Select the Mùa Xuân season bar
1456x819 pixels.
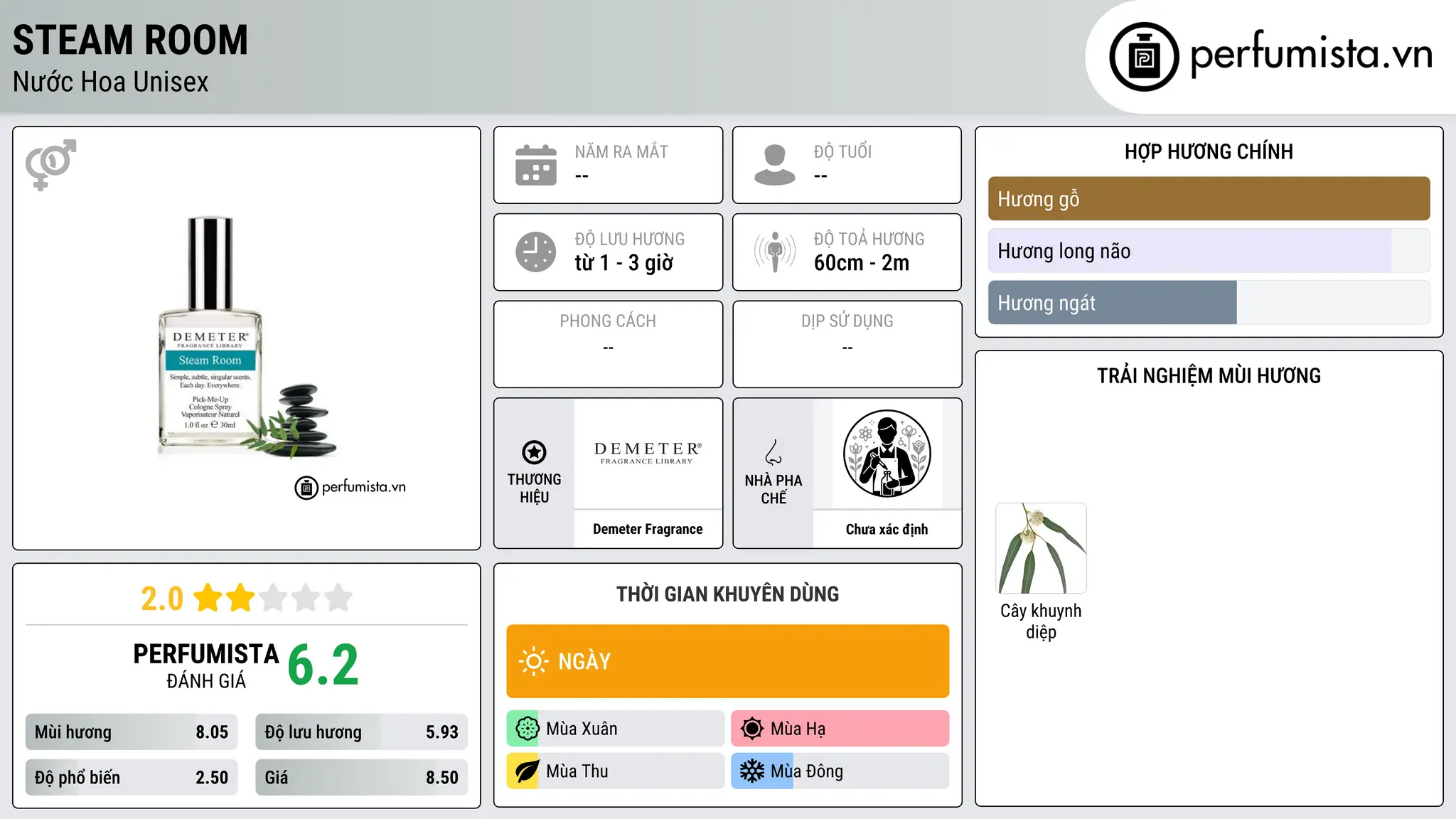point(615,729)
